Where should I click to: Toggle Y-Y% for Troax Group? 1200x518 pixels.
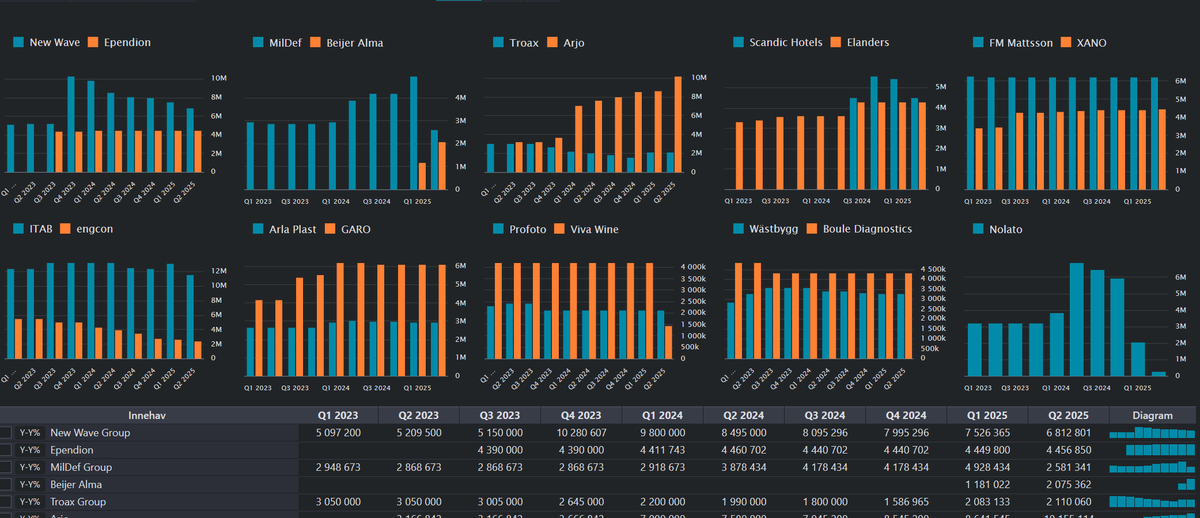30,501
